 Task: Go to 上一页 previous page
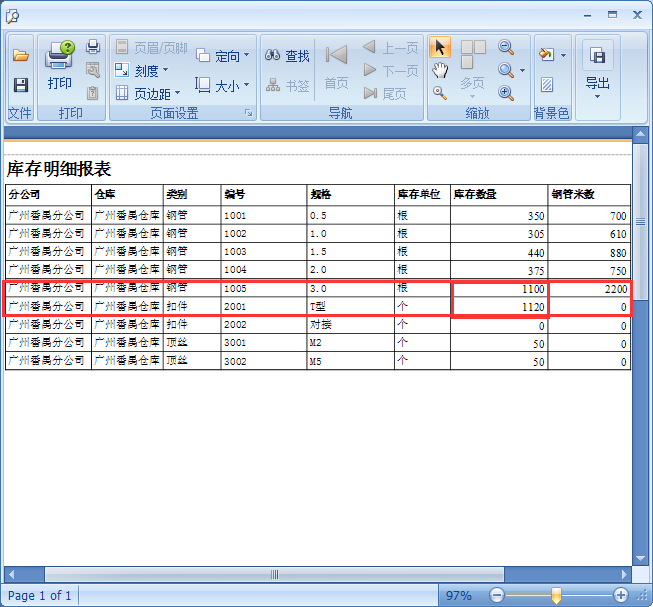[391, 47]
